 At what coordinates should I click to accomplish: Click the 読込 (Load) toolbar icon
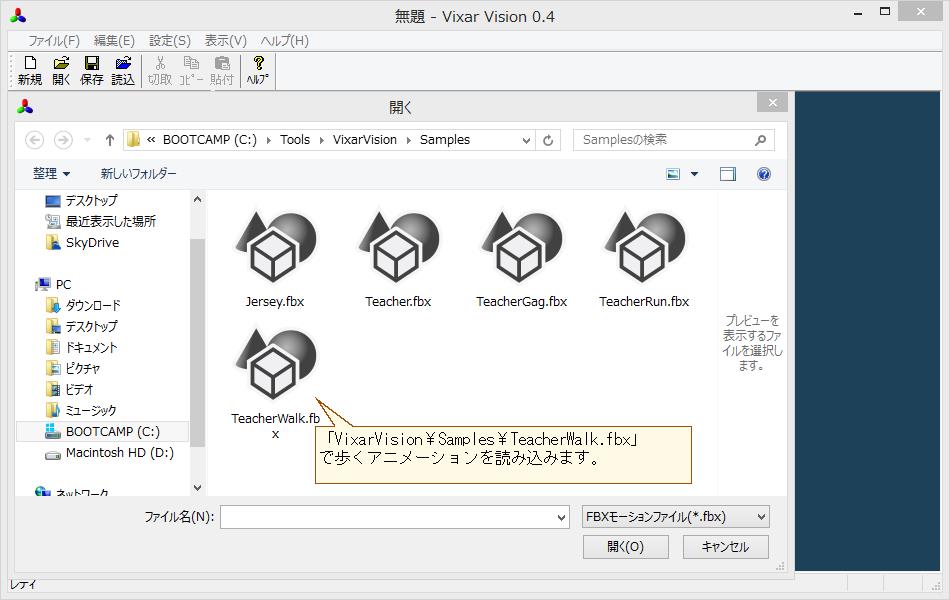123,69
